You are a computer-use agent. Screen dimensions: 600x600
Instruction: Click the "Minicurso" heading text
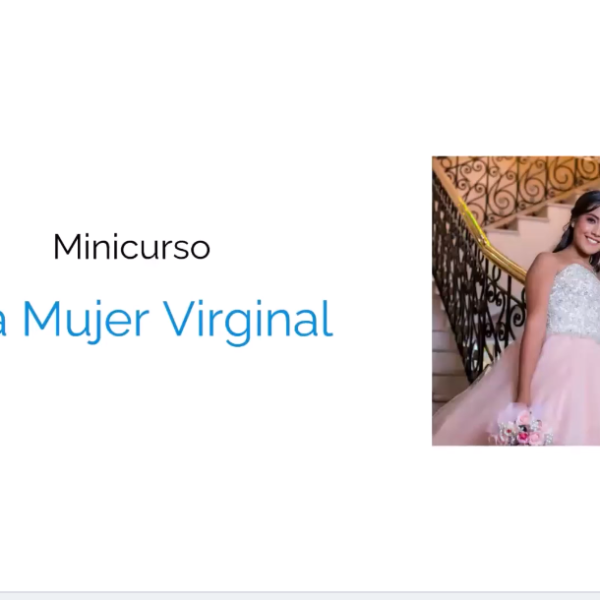pyautogui.click(x=132, y=247)
